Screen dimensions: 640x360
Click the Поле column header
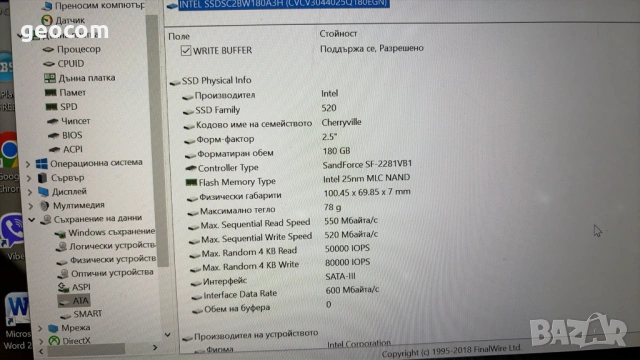click(179, 36)
